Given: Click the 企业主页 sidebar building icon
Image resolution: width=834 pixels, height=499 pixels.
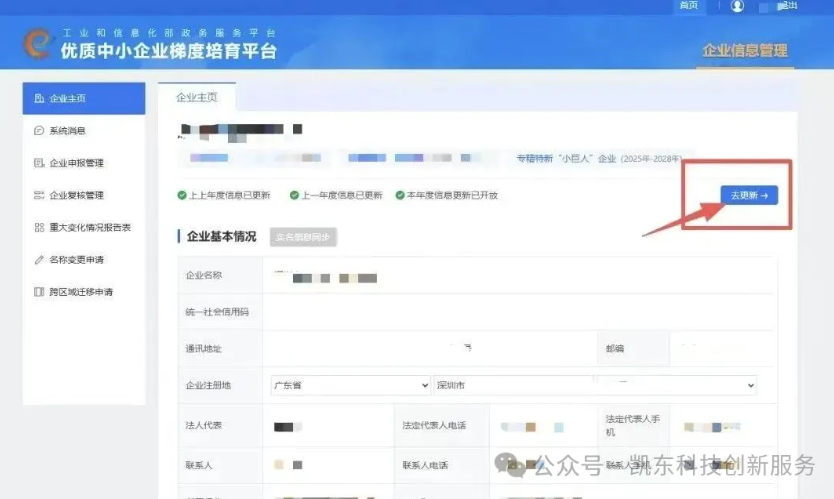Looking at the screenshot, I should click(39, 98).
